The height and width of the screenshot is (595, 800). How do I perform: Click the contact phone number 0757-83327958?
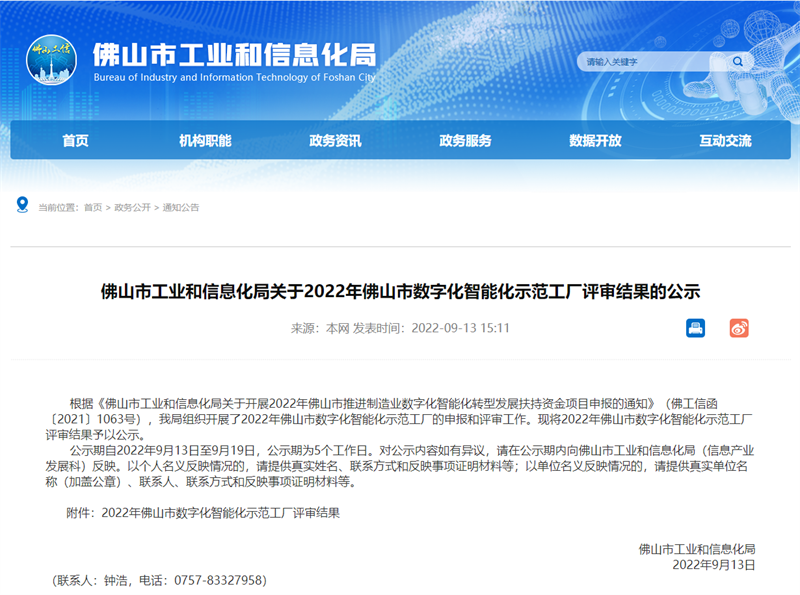point(220,580)
